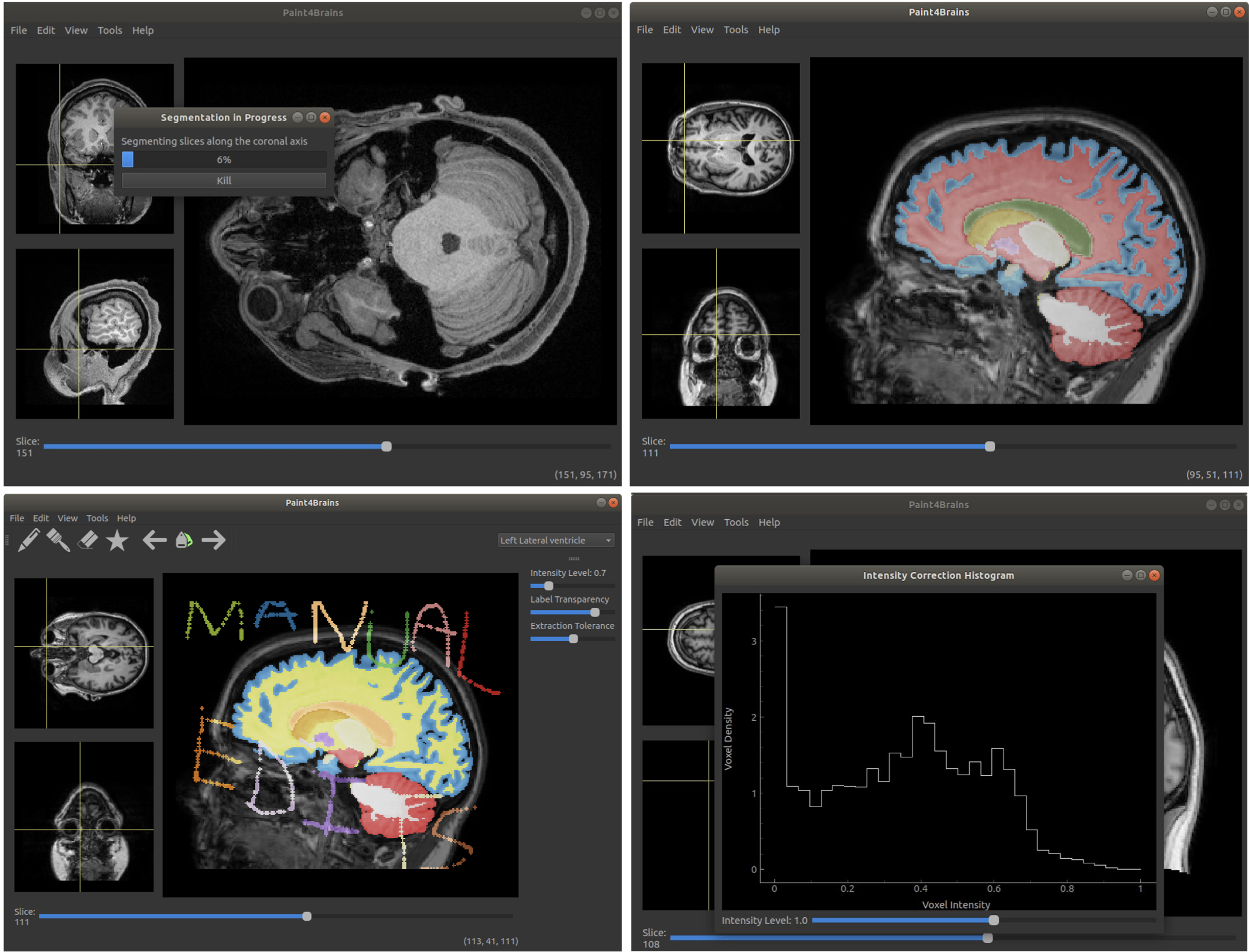
Task: Open File menu in the slice 151 window
Action: pos(19,30)
